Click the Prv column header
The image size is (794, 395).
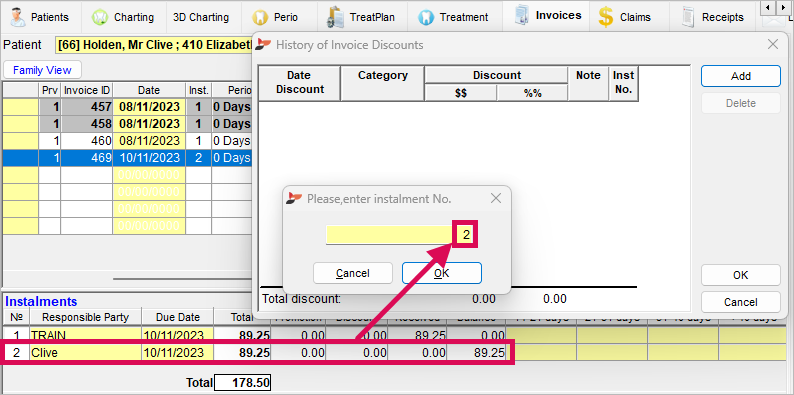tap(50, 91)
